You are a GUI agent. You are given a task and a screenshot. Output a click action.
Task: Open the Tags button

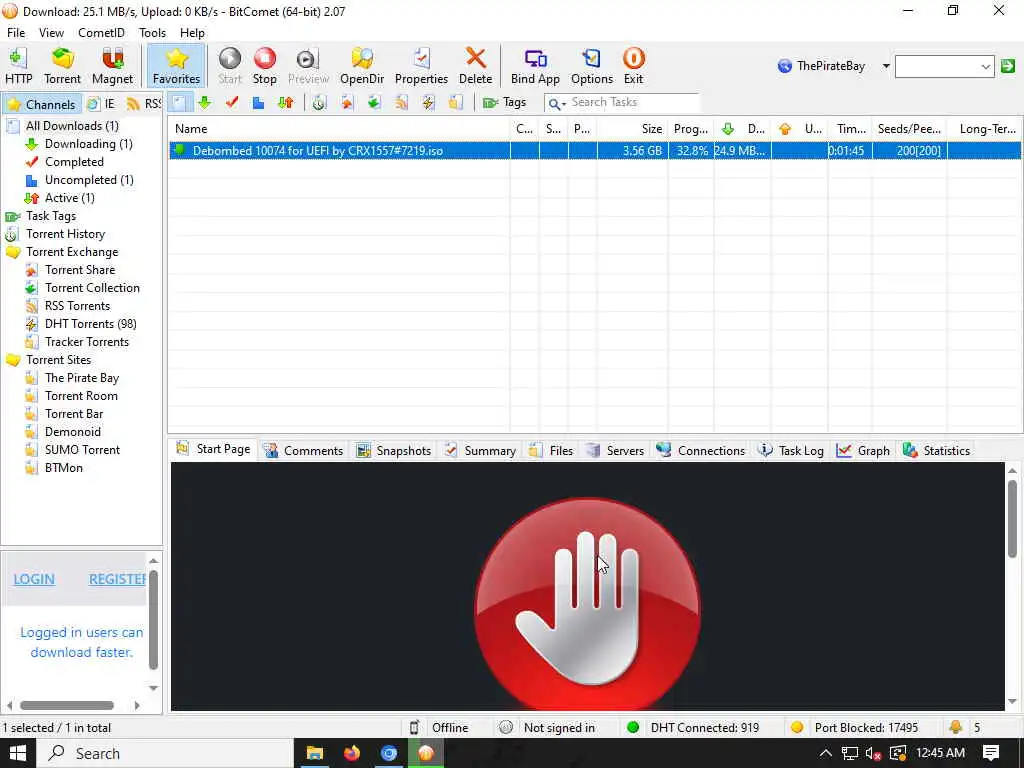[x=504, y=103]
